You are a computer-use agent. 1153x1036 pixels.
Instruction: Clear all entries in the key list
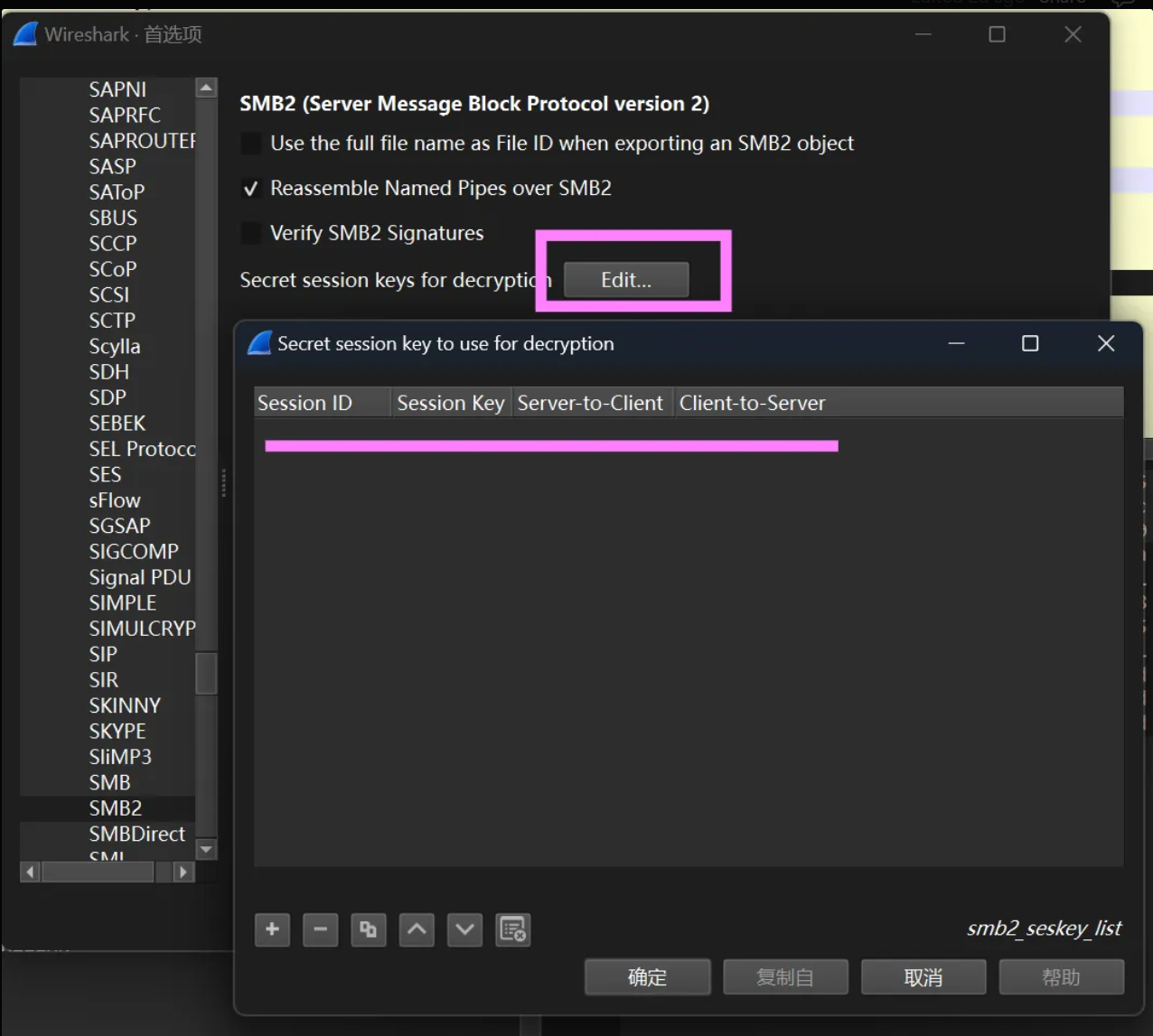click(513, 929)
